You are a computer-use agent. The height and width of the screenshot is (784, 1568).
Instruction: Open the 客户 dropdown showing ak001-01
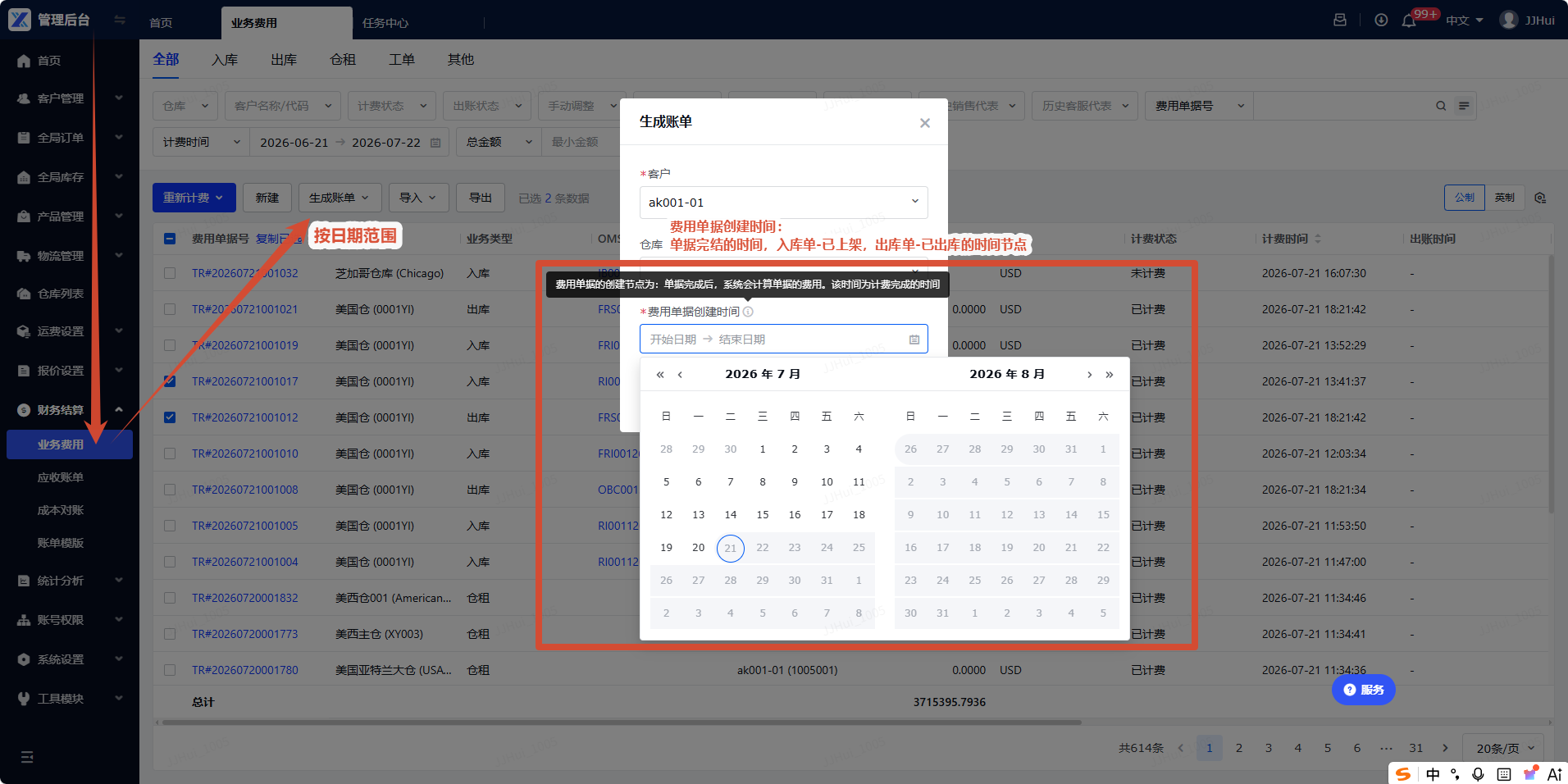pos(783,203)
